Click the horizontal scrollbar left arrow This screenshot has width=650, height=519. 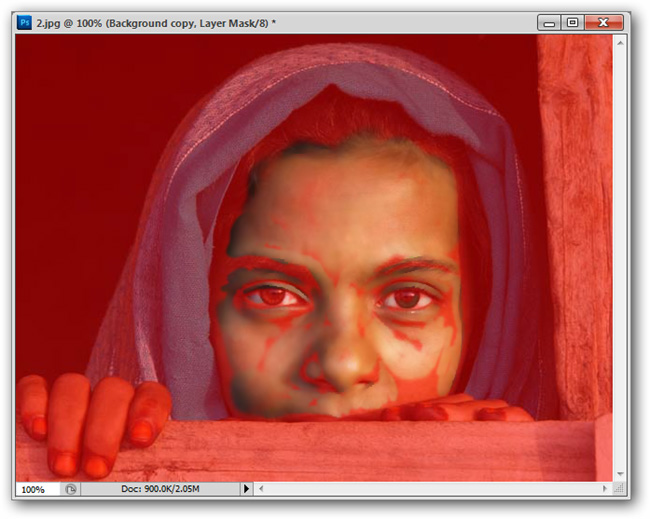(261, 489)
